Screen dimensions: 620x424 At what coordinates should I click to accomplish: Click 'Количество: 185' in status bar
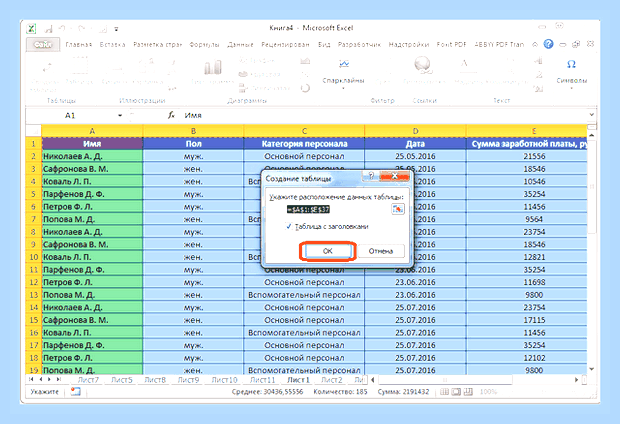[340, 392]
